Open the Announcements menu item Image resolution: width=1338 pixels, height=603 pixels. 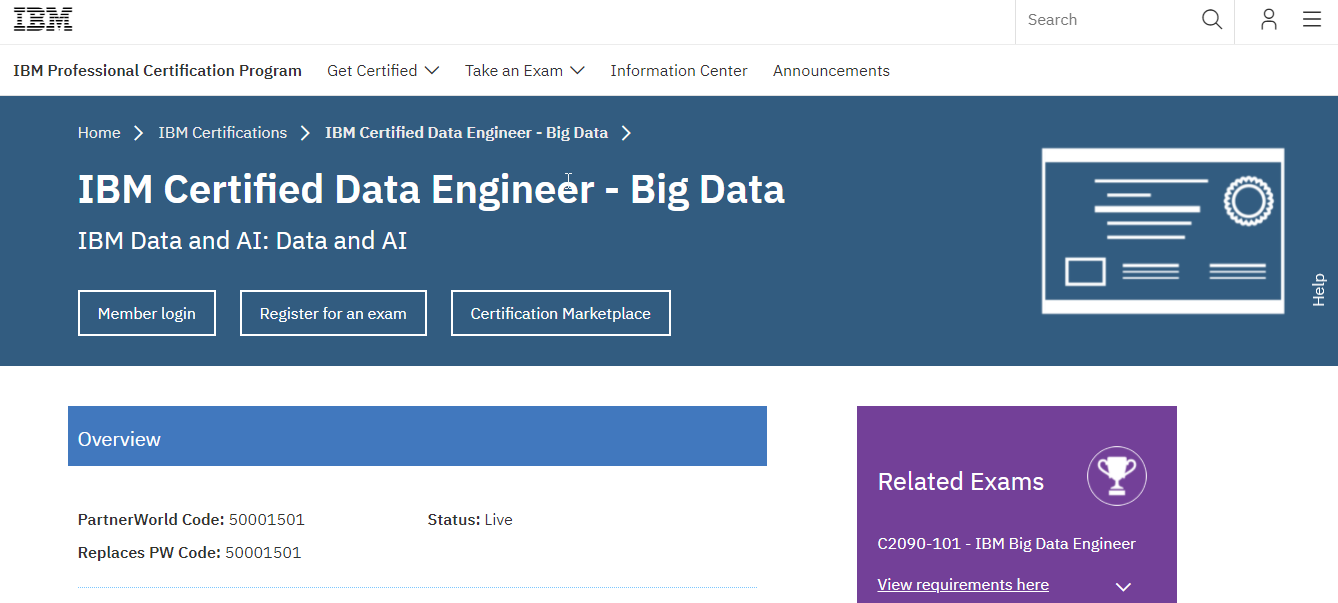[831, 71]
